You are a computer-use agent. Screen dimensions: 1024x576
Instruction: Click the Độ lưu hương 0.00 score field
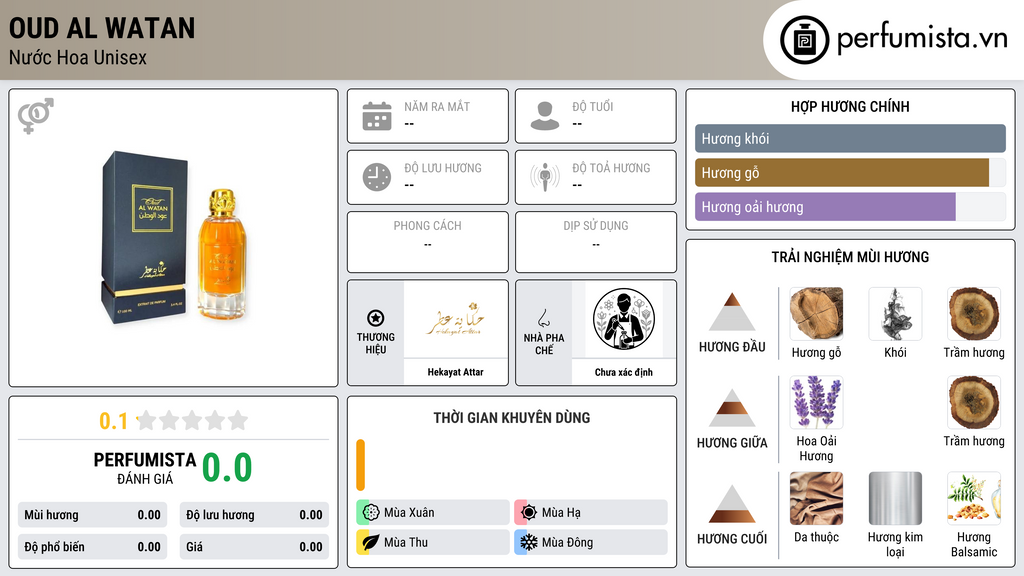coord(254,515)
